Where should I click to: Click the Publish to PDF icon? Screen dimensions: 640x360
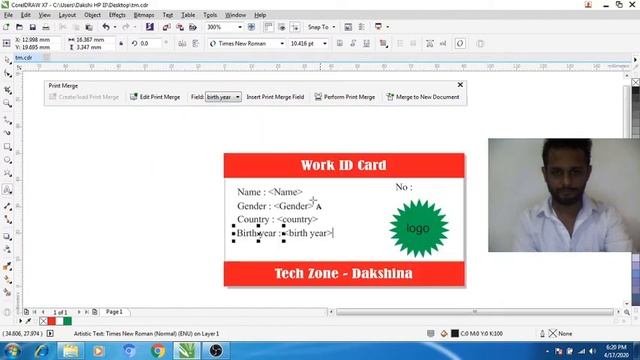tap(193, 27)
